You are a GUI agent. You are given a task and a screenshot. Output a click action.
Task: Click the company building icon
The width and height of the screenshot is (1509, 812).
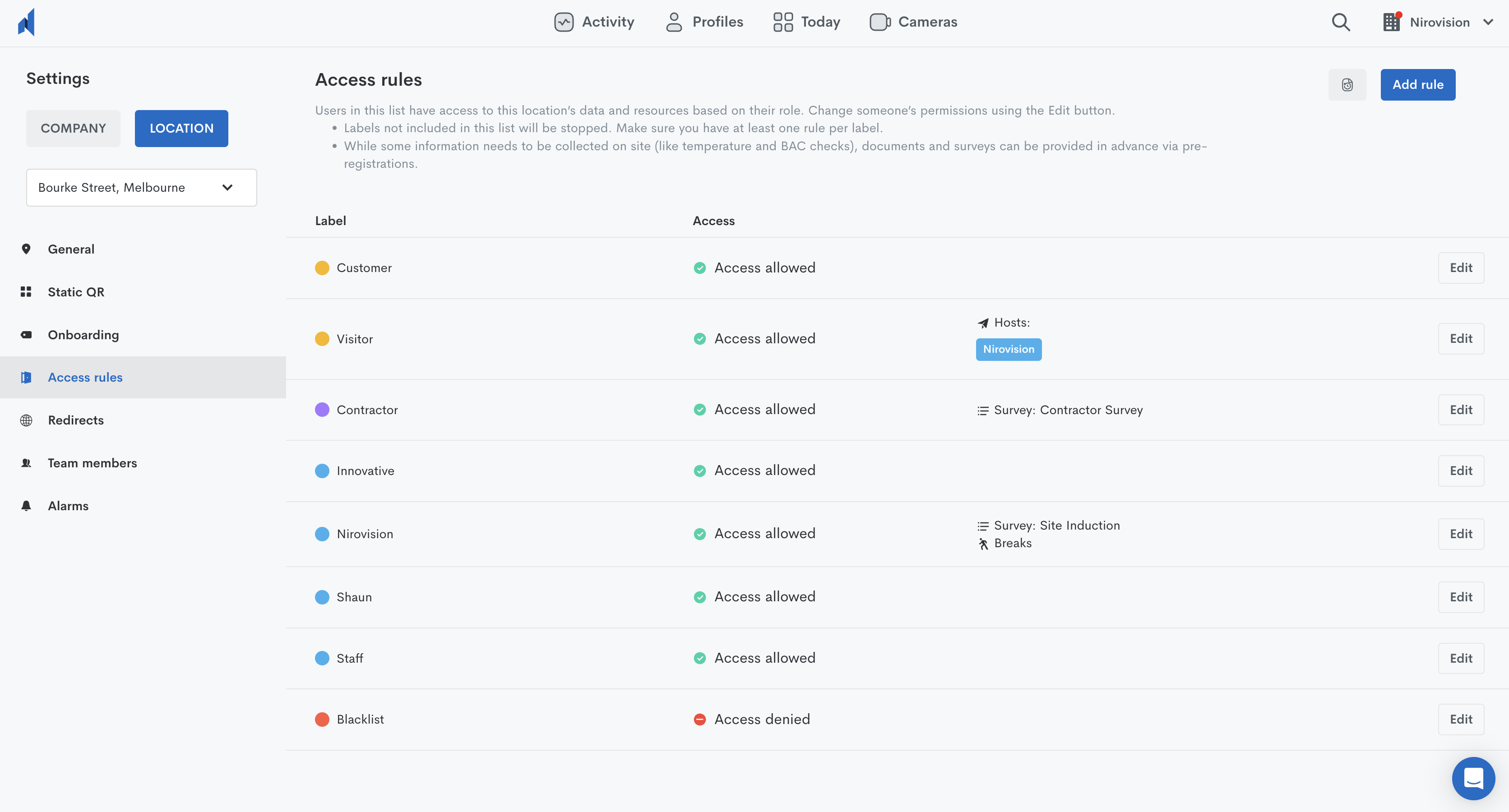point(1392,22)
